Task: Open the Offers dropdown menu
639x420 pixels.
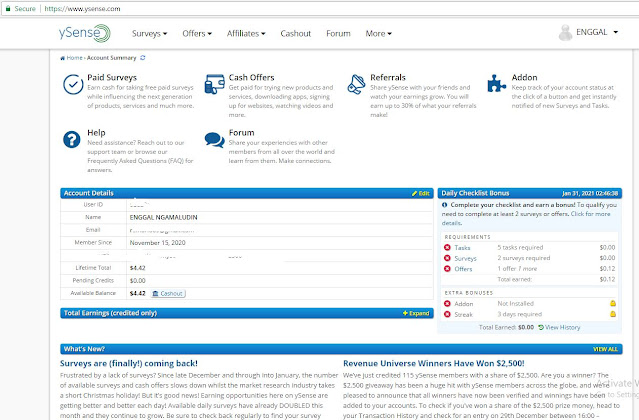Action: click(197, 33)
